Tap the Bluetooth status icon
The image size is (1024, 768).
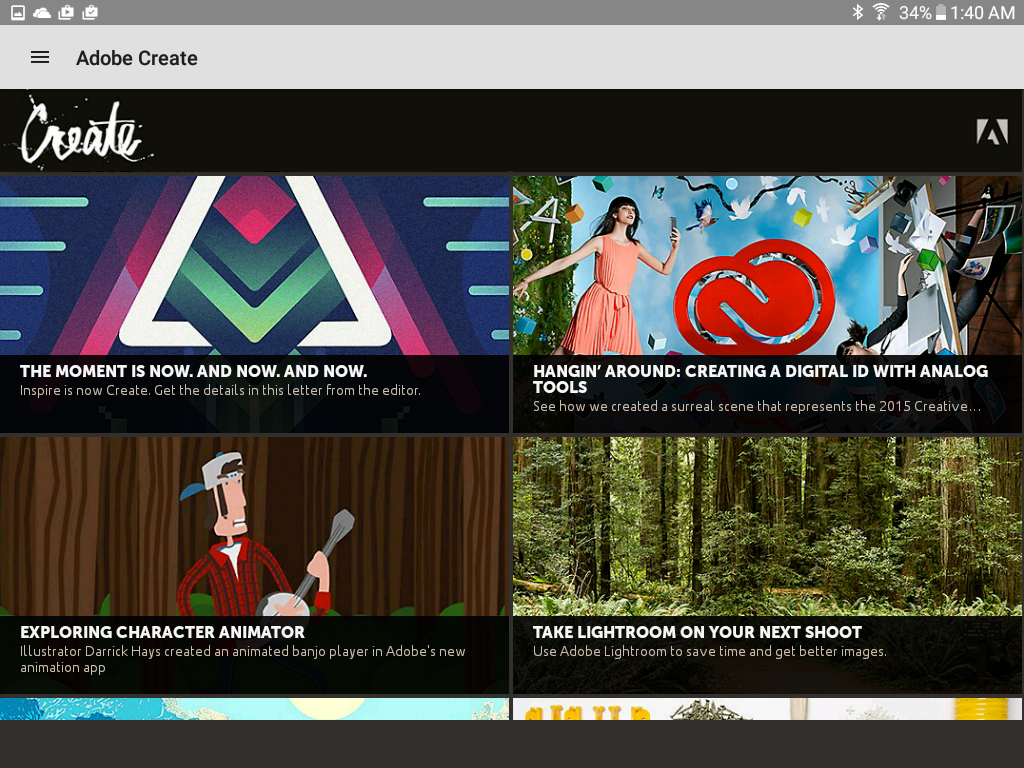click(857, 12)
